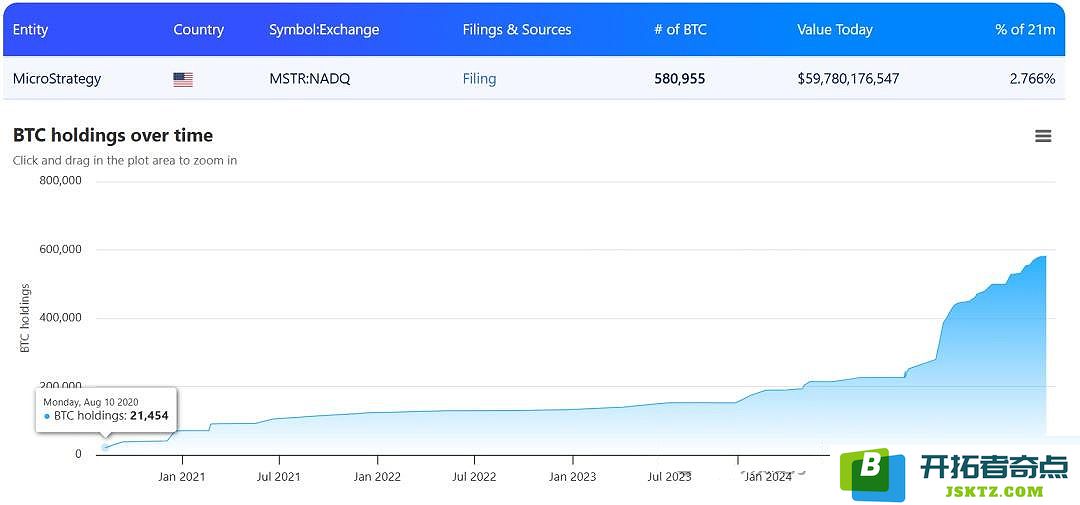
Task: Click the 800,000 y-axis label
Action: [61, 181]
